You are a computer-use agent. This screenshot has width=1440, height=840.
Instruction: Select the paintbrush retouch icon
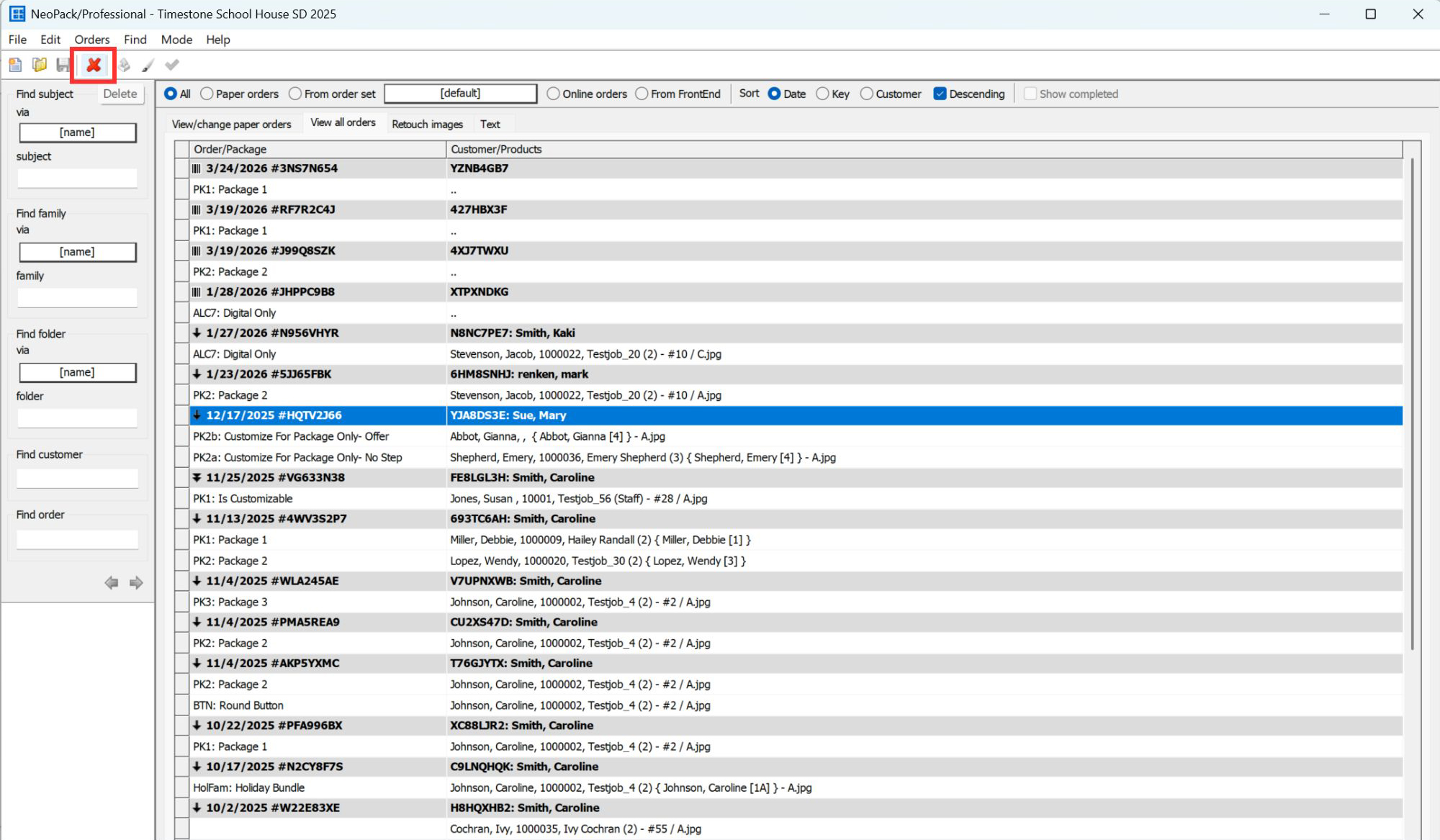pyautogui.click(x=148, y=65)
